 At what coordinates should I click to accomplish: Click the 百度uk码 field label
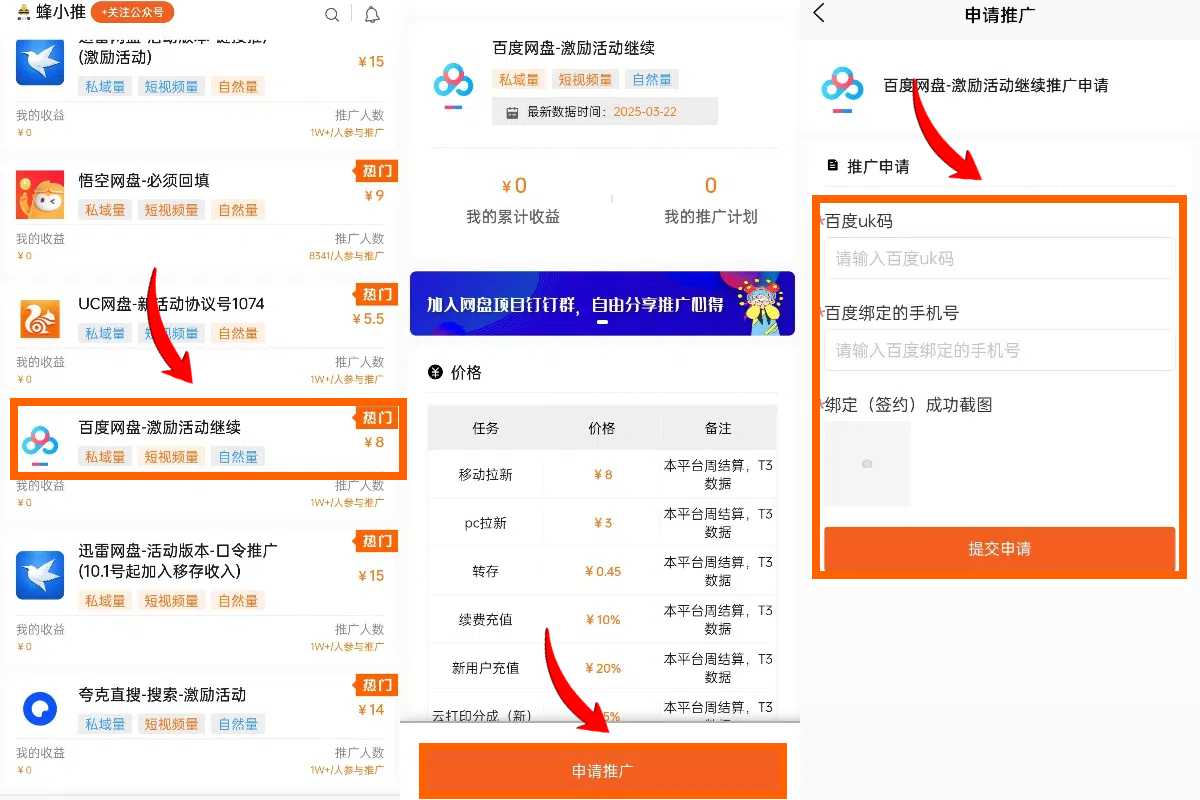tap(858, 221)
